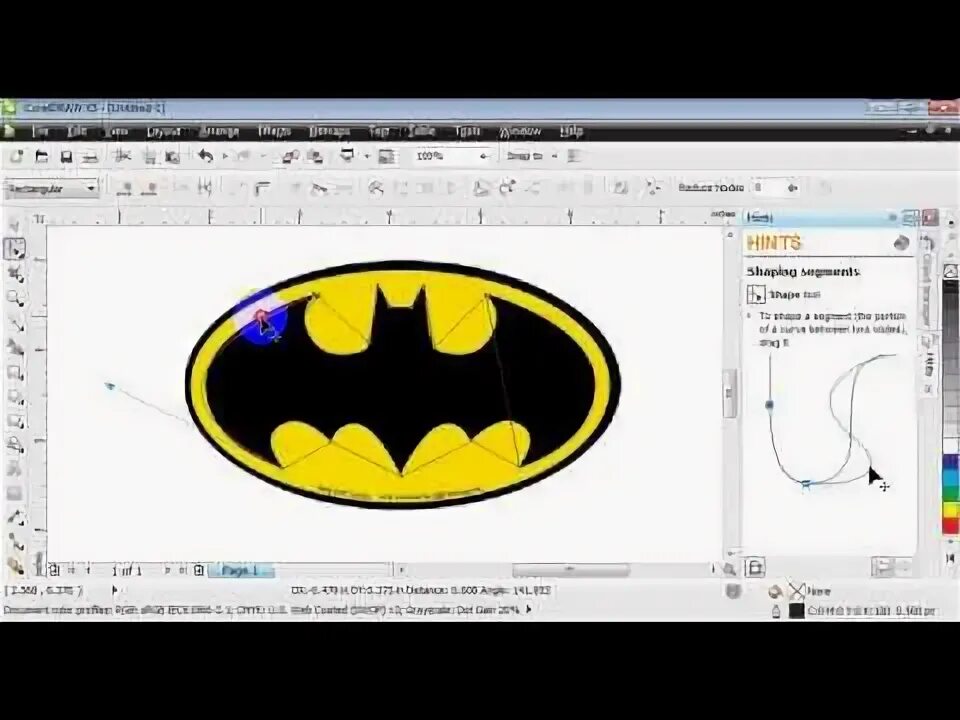Image resolution: width=960 pixels, height=720 pixels.
Task: Open the View menu
Action: coord(116,132)
